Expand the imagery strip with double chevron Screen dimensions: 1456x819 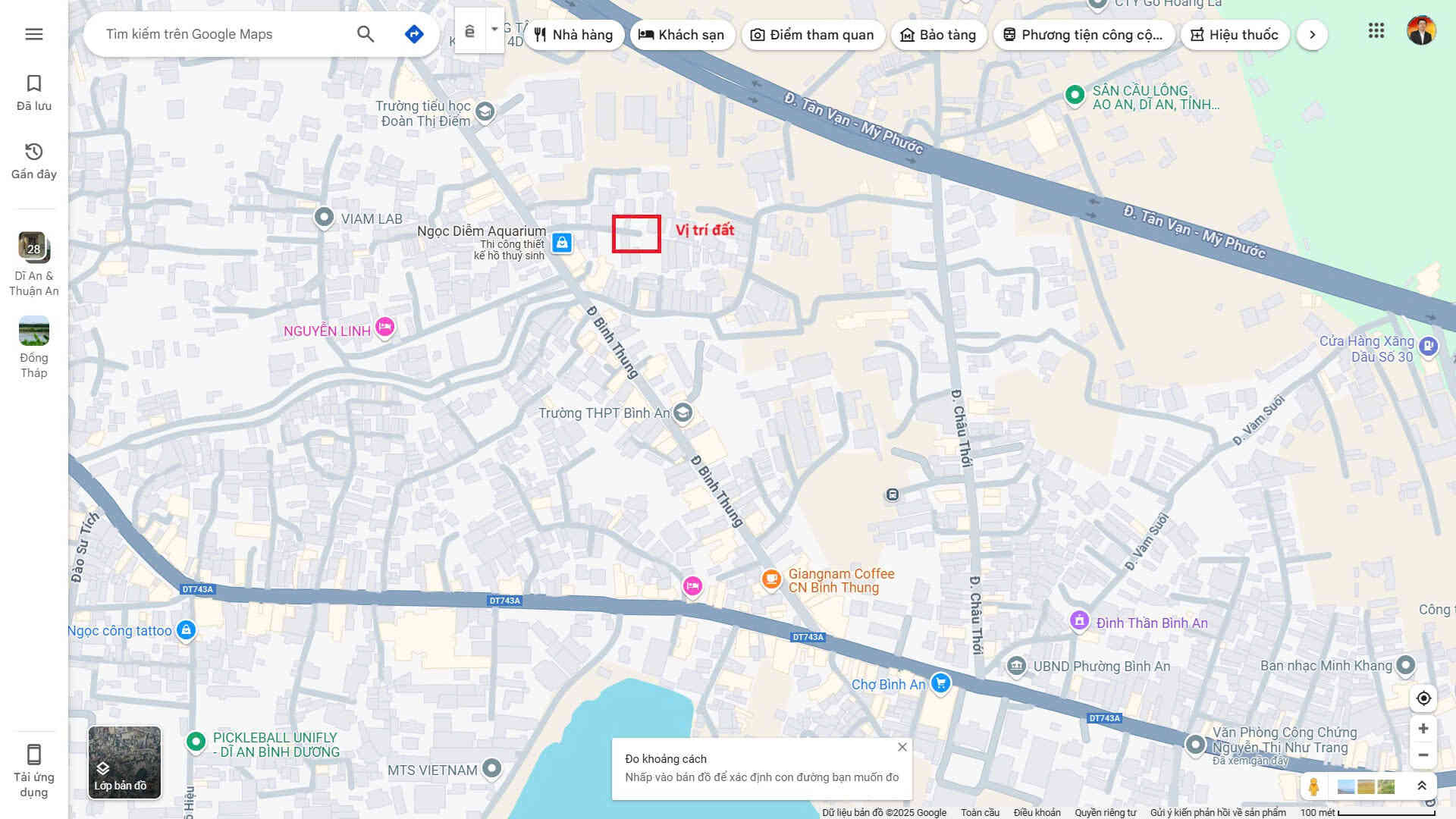click(x=1422, y=786)
